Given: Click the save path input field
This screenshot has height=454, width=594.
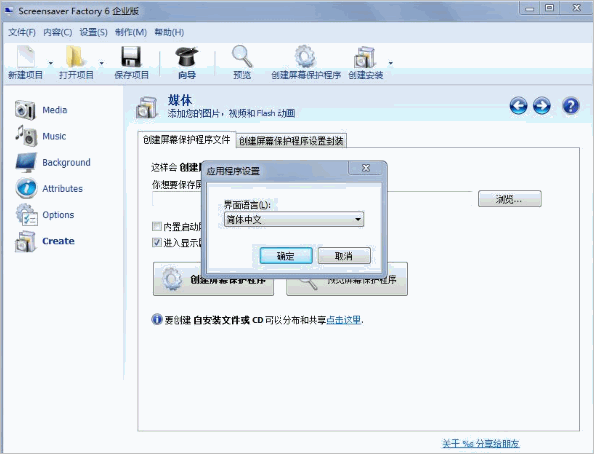Looking at the screenshot, I should click(x=312, y=199).
